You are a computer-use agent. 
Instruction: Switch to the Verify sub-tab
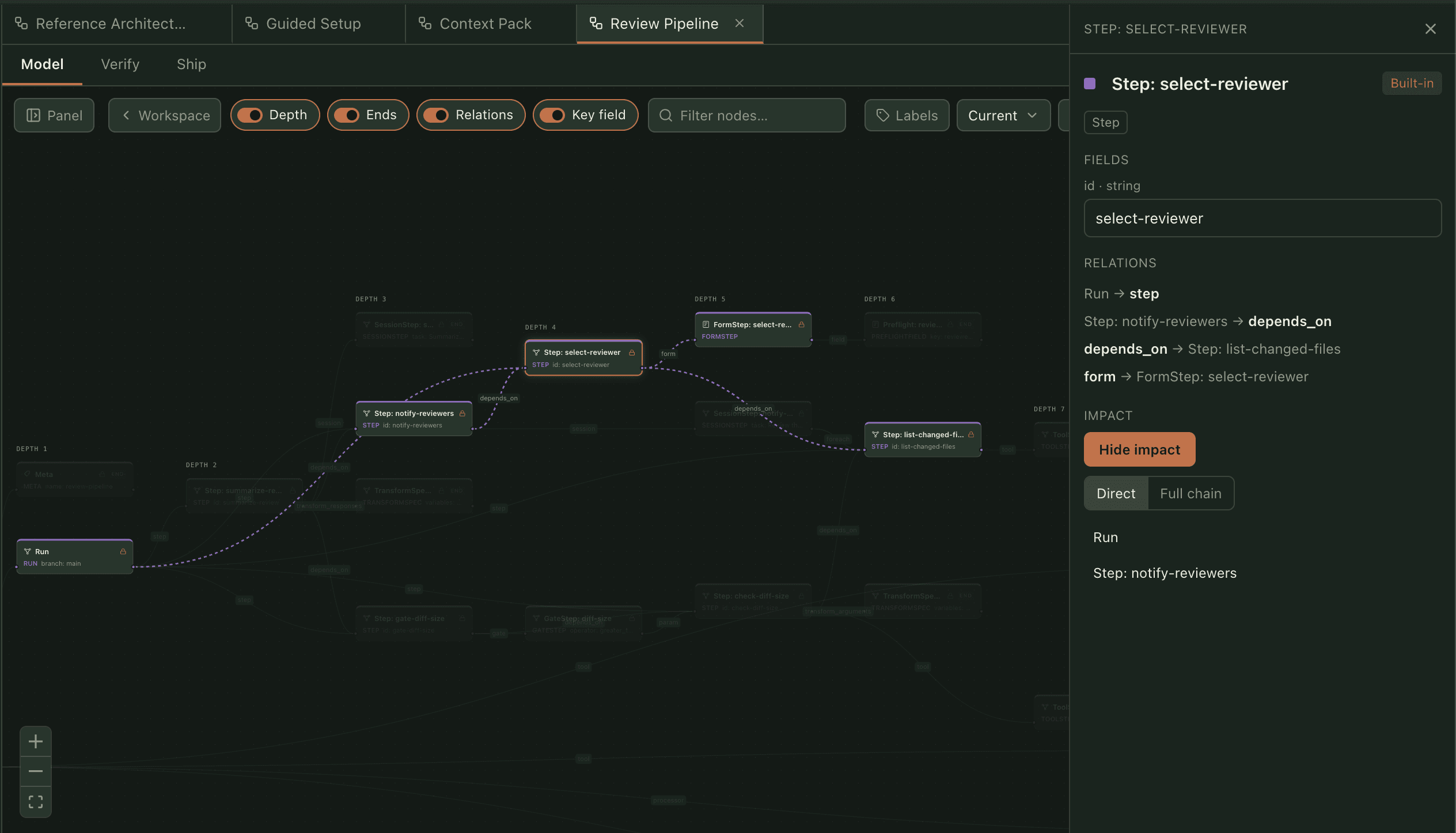coord(120,64)
